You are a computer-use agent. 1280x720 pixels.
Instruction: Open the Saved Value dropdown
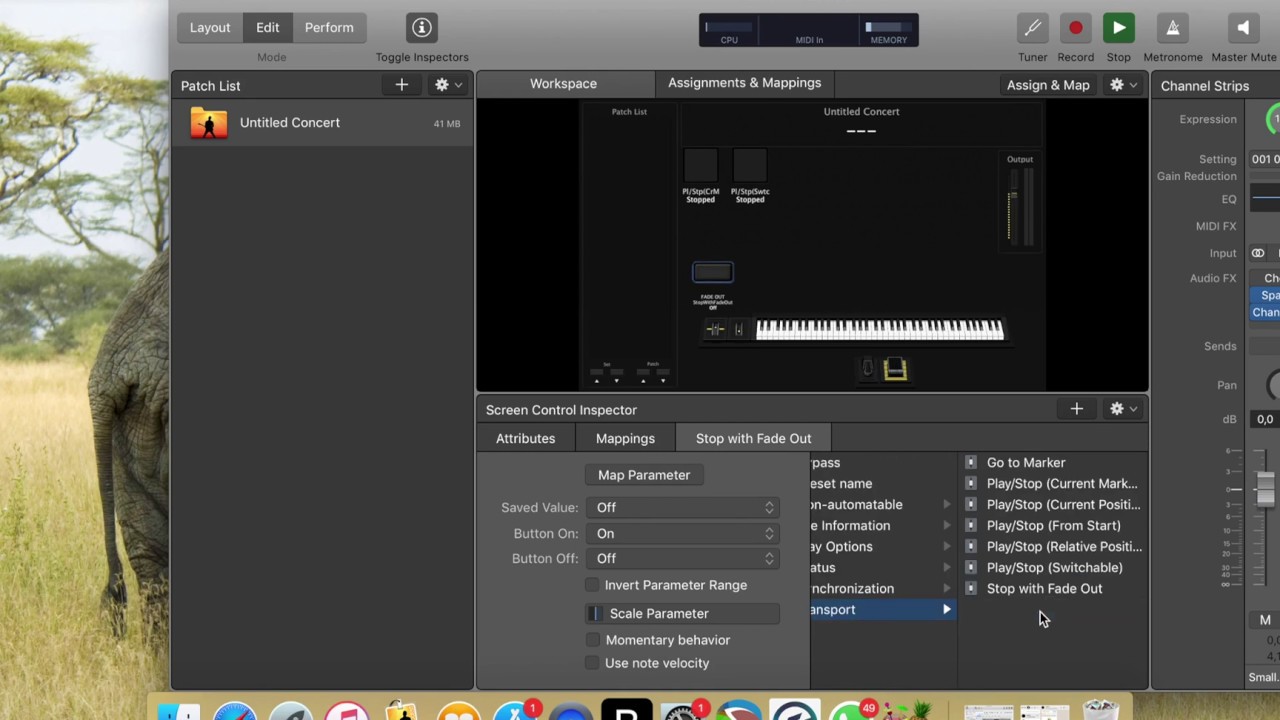point(685,507)
